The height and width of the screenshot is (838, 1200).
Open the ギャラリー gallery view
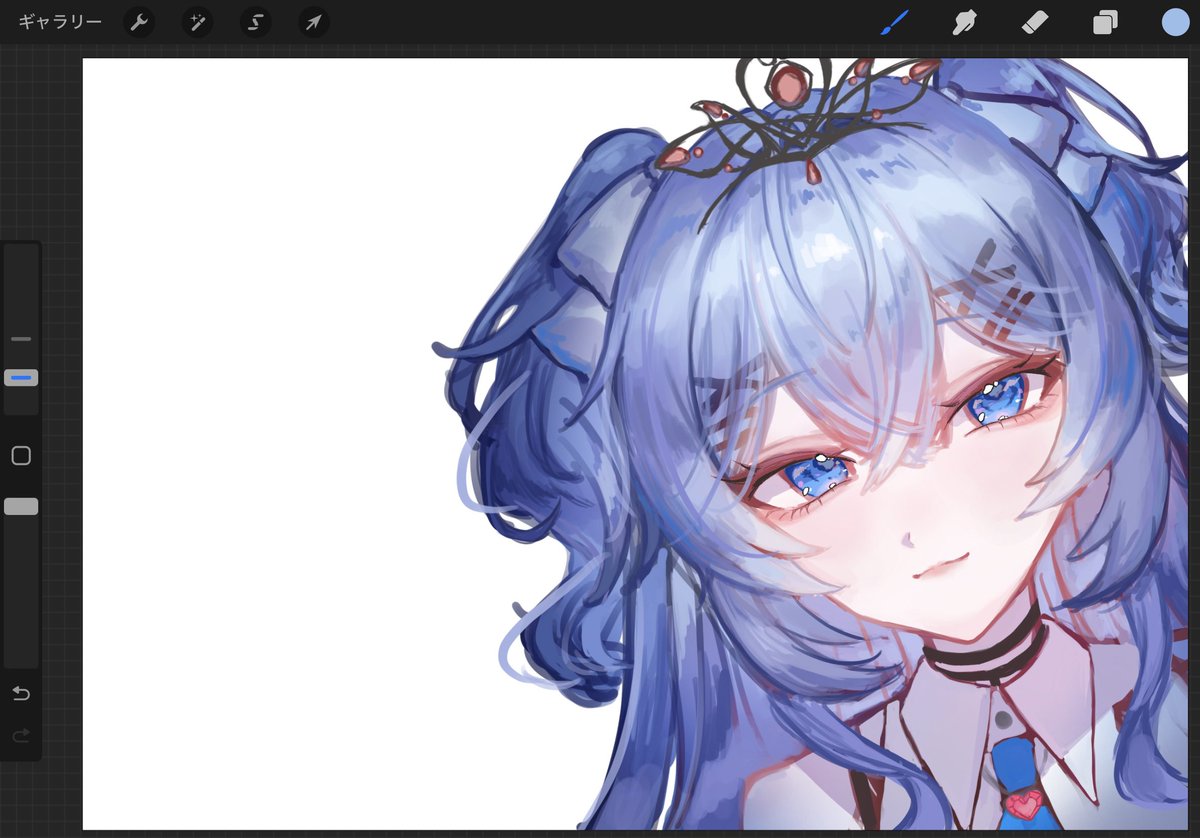pyautogui.click(x=60, y=22)
